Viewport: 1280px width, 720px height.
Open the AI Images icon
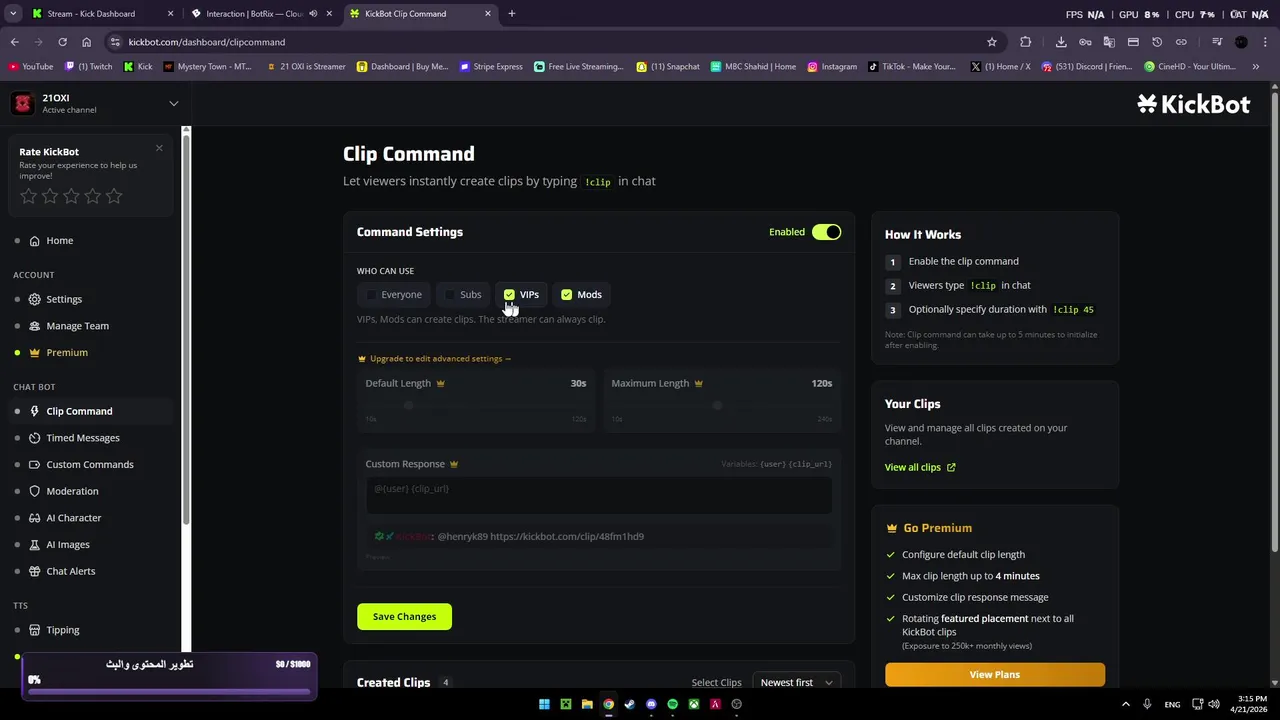click(35, 545)
